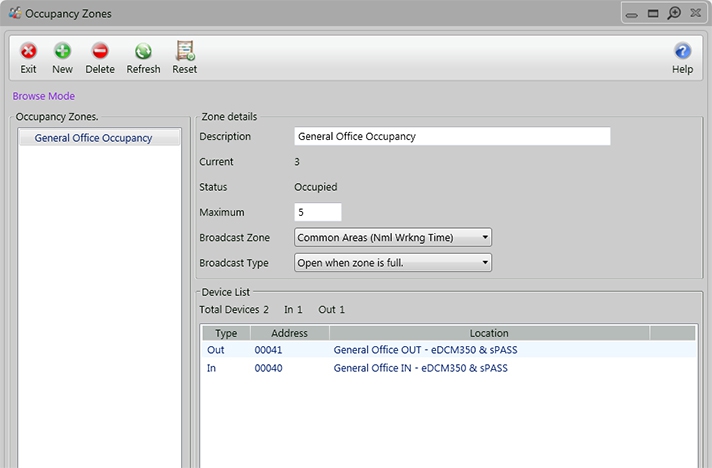Image resolution: width=712 pixels, height=468 pixels.
Task: Open the Broadcast Zone dropdown
Action: click(x=393, y=237)
